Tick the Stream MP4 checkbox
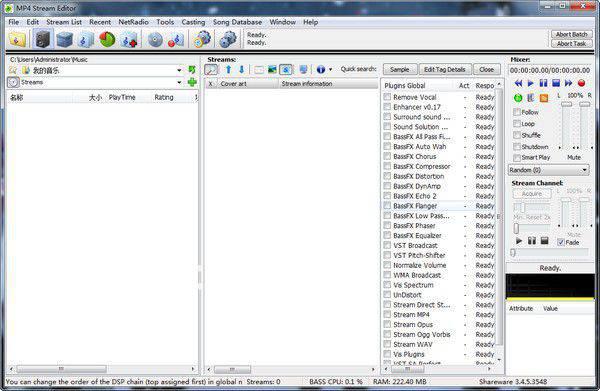This screenshot has height=391, width=600. [x=387, y=314]
